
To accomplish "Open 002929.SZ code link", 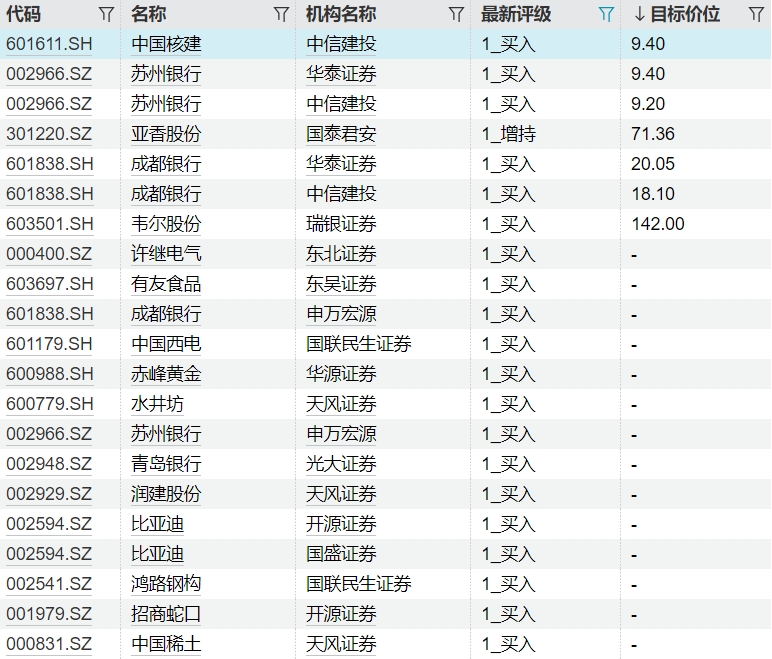I will 49,494.
